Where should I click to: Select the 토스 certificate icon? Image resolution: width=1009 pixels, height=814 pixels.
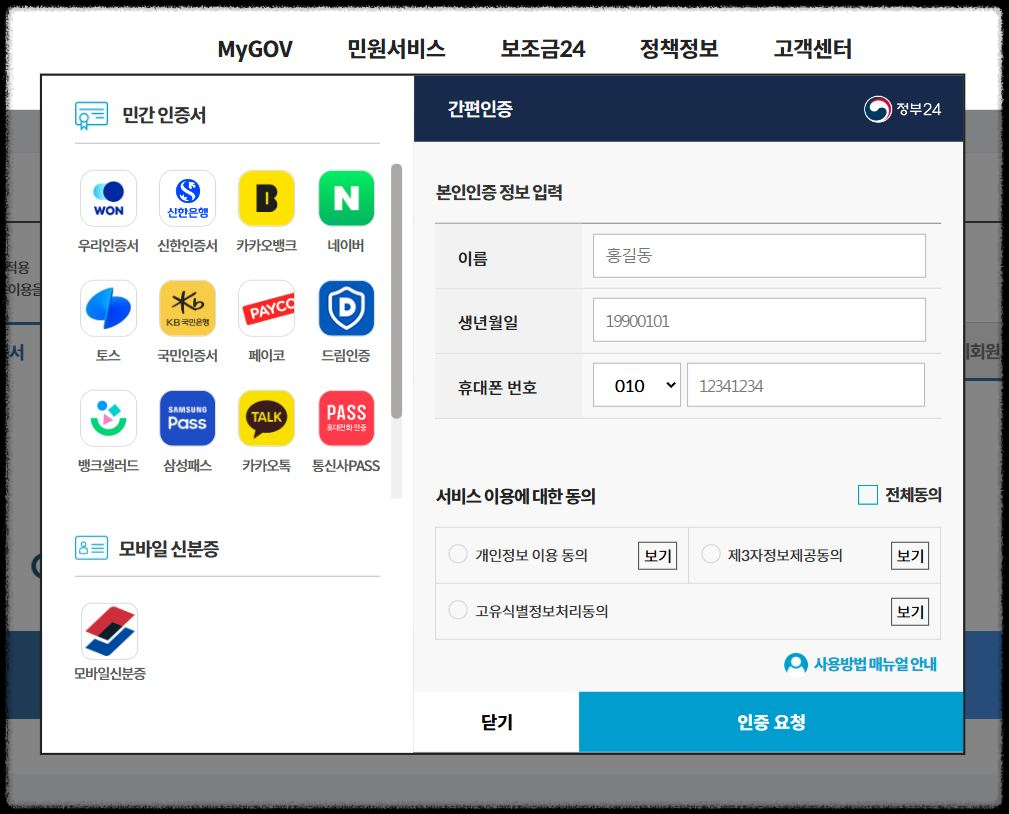pyautogui.click(x=108, y=308)
